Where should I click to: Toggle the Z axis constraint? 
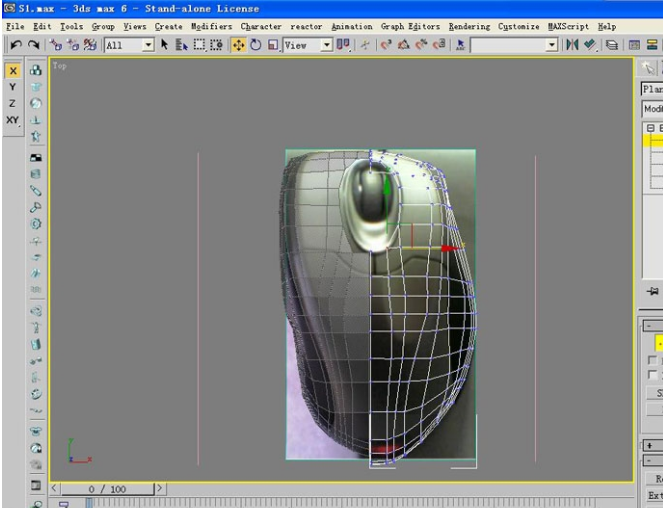(x=12, y=103)
